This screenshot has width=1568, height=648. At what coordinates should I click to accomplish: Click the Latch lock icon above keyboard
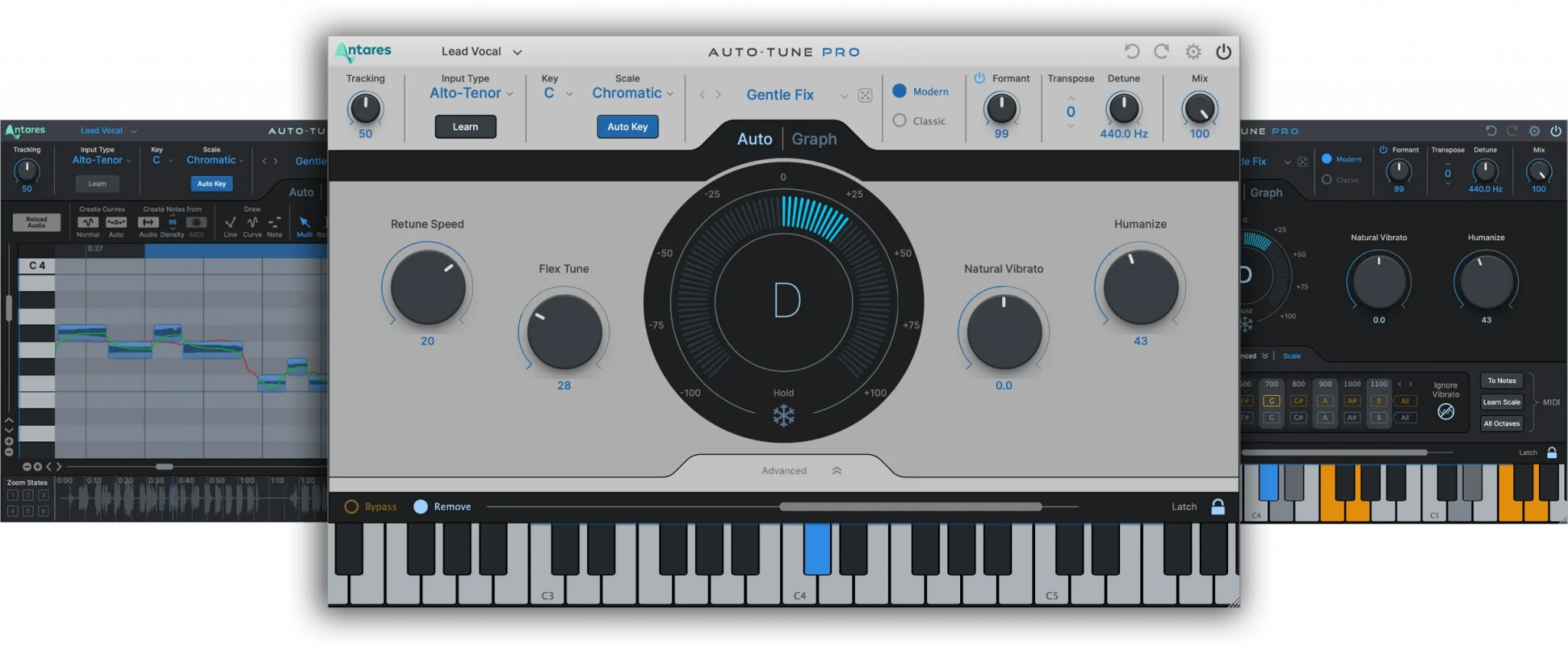pyautogui.click(x=1218, y=507)
